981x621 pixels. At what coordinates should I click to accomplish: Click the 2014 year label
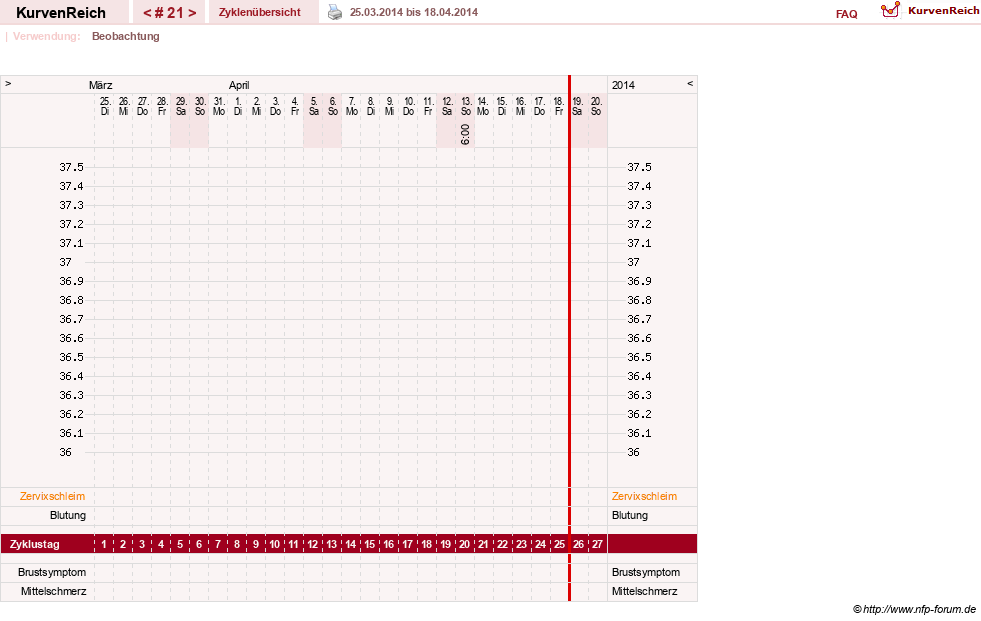(x=623, y=85)
